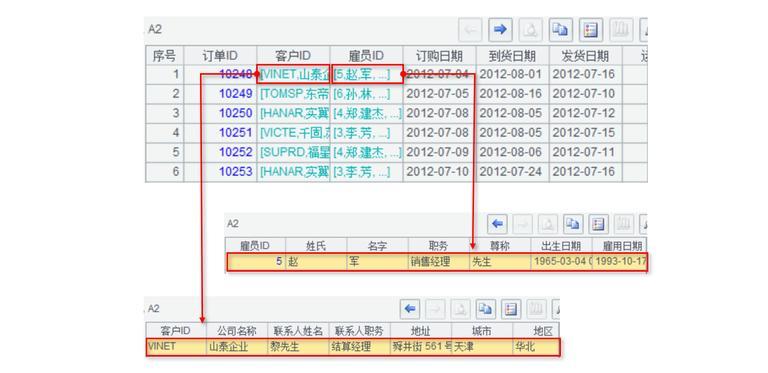
Task: Click greyed icon before copy in customer panel
Action: tap(460, 309)
